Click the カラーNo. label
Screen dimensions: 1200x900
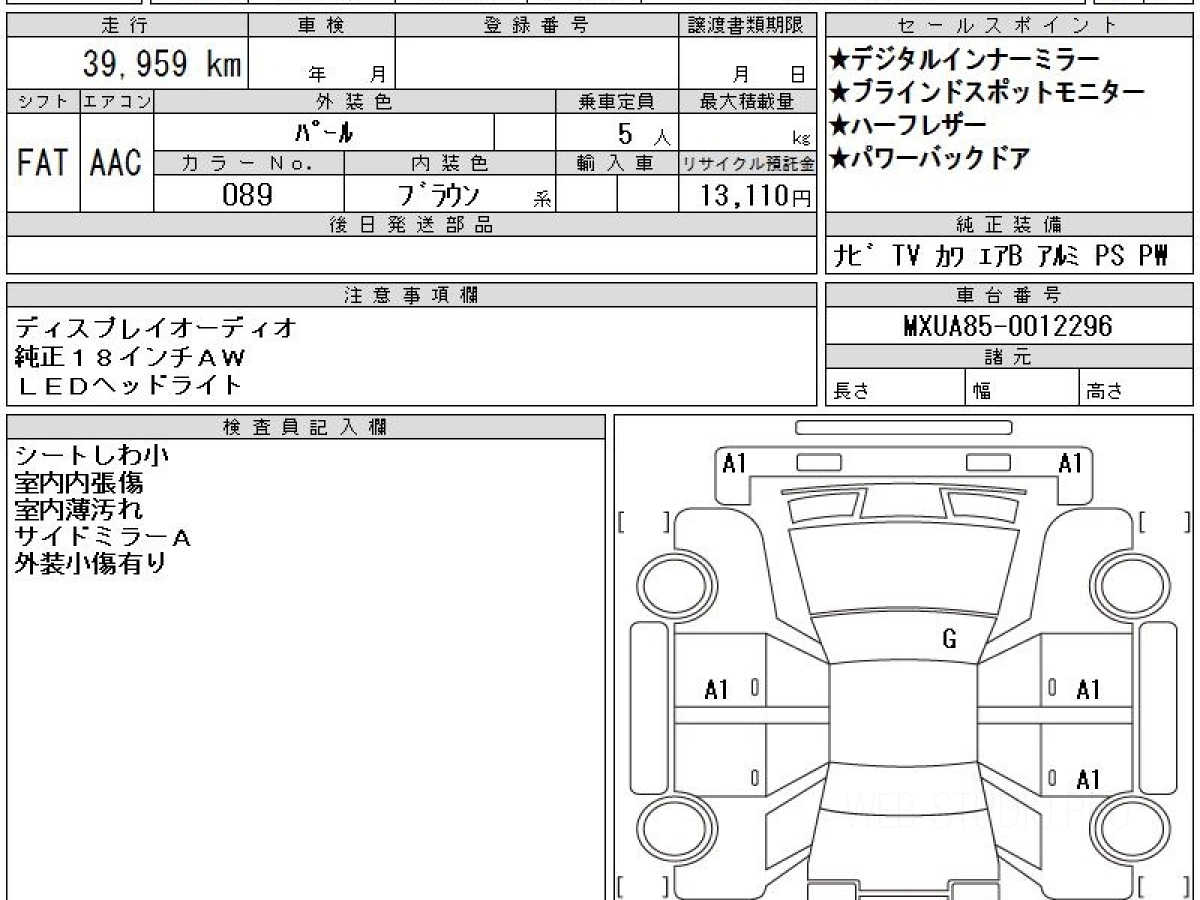[x=249, y=162]
